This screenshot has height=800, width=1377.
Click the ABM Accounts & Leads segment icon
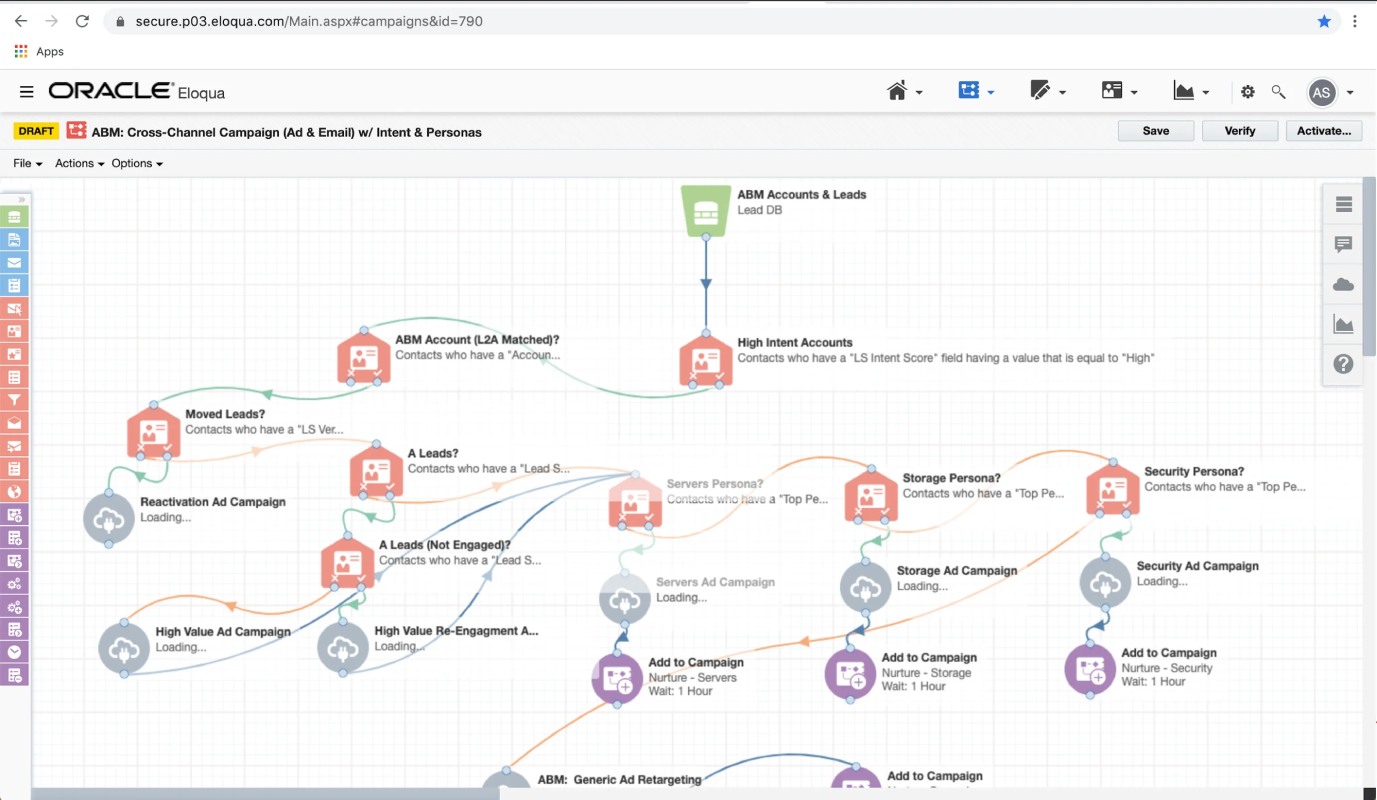coord(706,210)
